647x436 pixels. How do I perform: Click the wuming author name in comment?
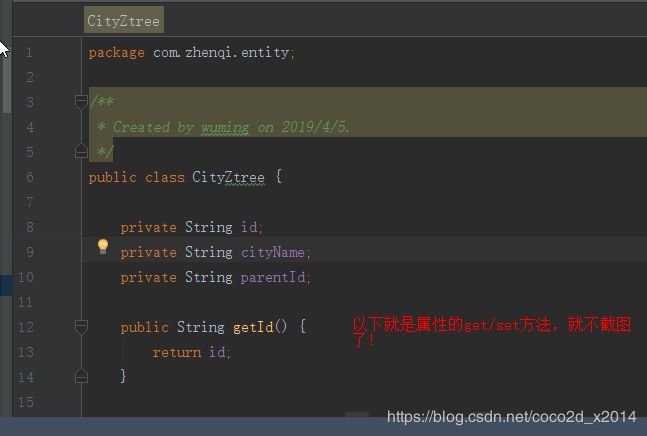(225, 127)
